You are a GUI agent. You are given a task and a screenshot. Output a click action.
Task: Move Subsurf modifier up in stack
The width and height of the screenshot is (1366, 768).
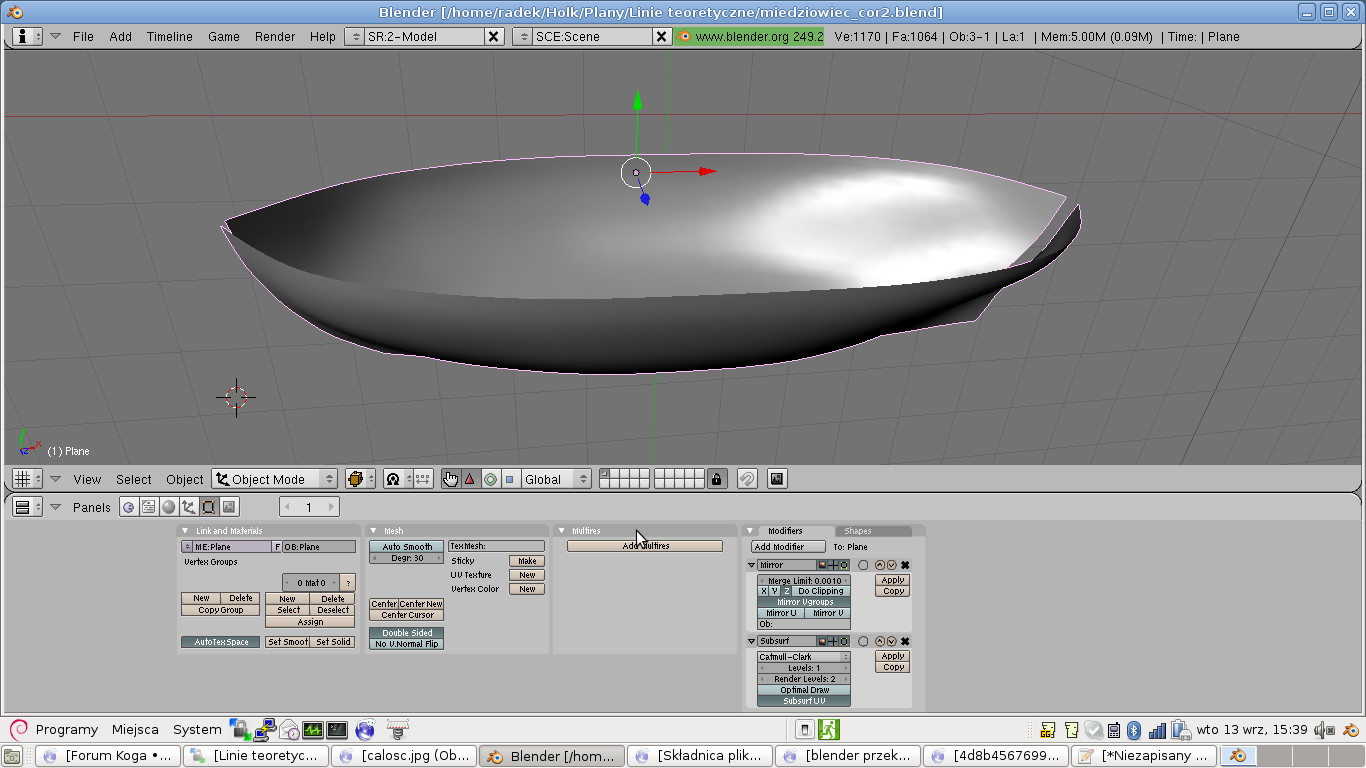[x=879, y=641]
